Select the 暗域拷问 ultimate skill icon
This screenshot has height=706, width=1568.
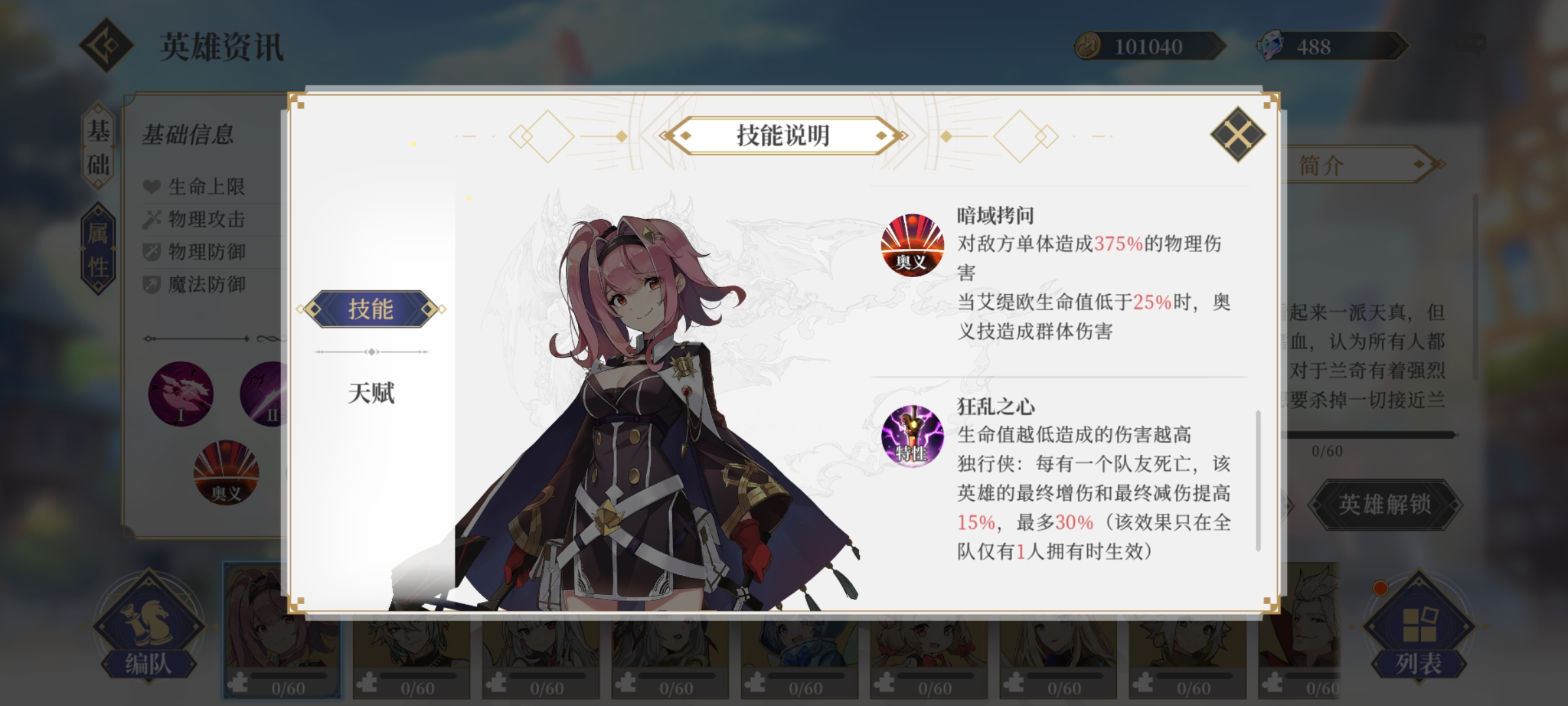coord(912,245)
